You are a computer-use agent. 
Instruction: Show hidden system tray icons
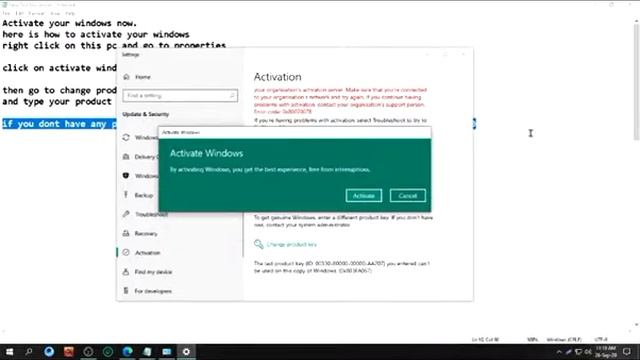point(559,352)
